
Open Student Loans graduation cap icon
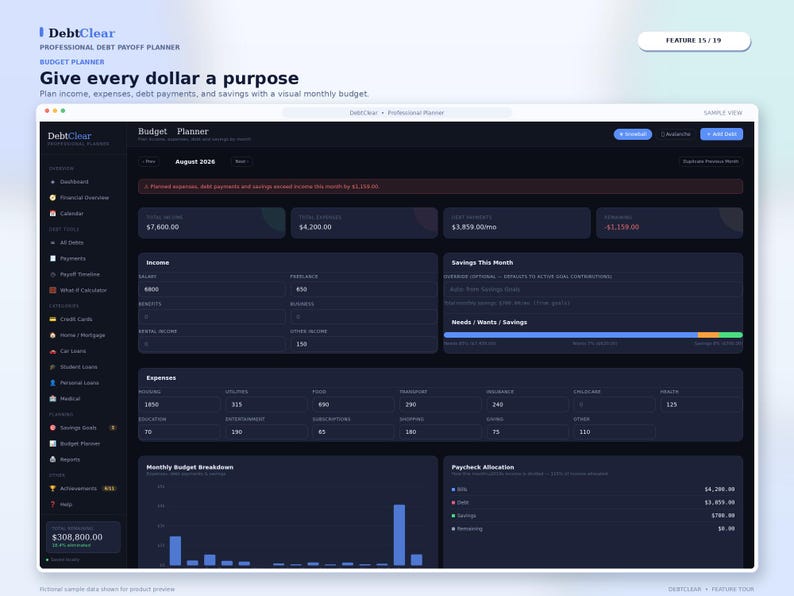[x=53, y=367]
